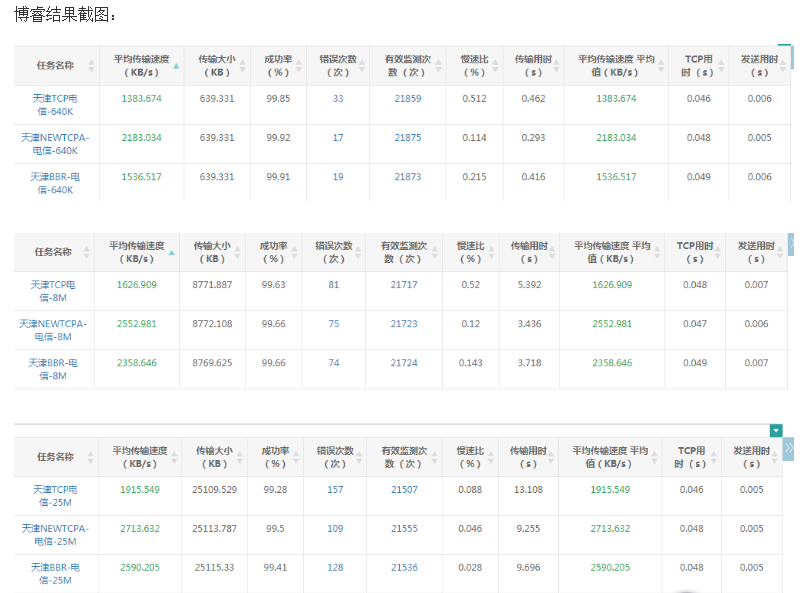Expand side panel arrow beside third table
Viewport: 805px width, 593px height.
point(789,447)
